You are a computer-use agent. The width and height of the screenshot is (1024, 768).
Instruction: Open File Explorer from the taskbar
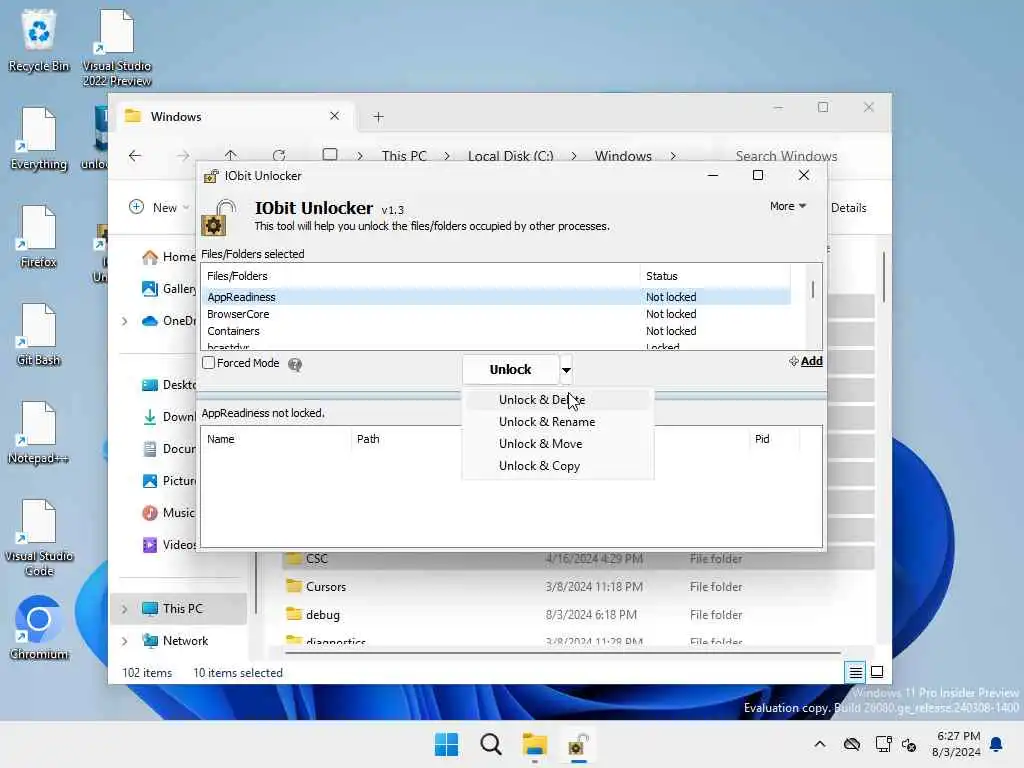(x=534, y=744)
